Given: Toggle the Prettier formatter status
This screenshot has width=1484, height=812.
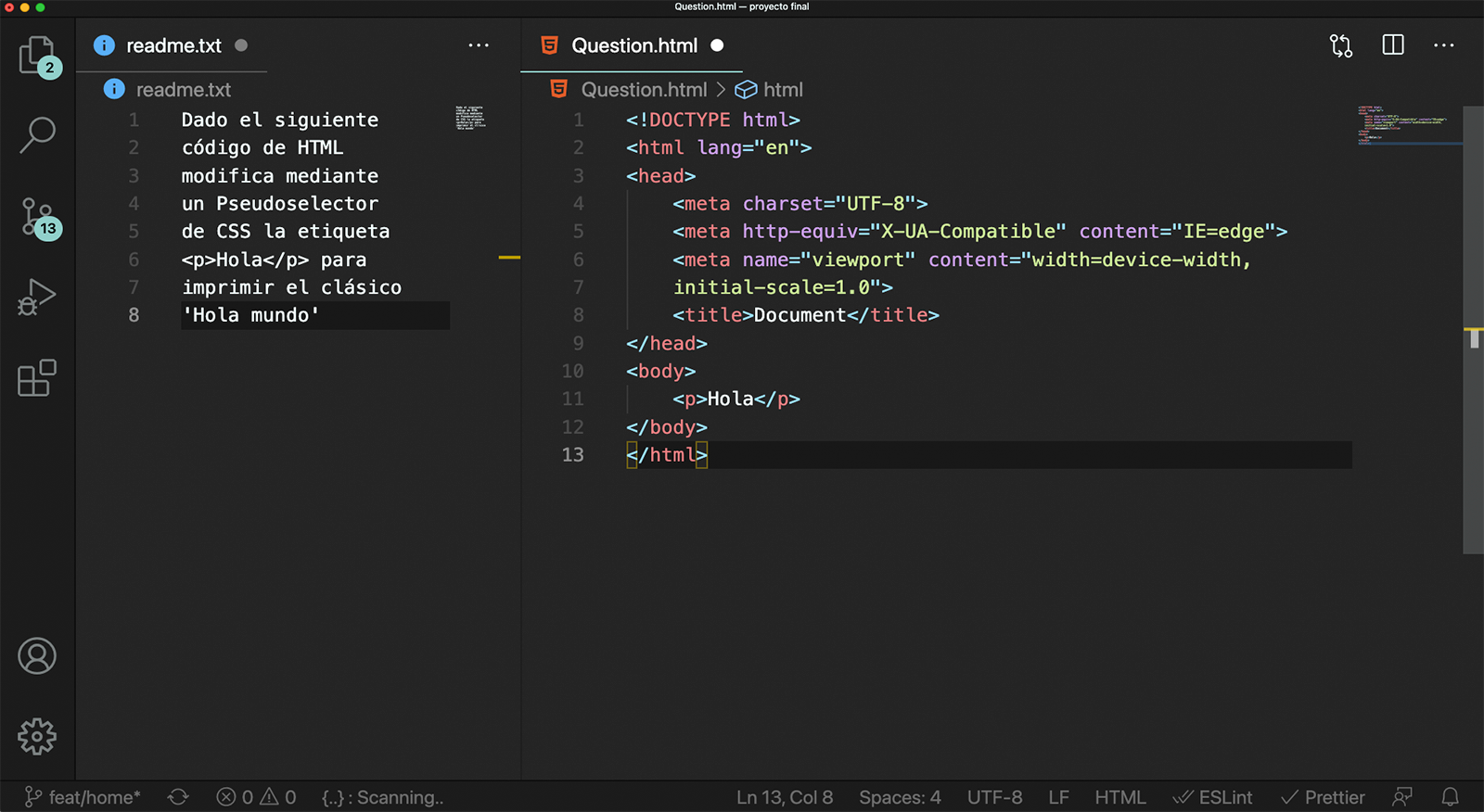Looking at the screenshot, I should tap(1323, 797).
